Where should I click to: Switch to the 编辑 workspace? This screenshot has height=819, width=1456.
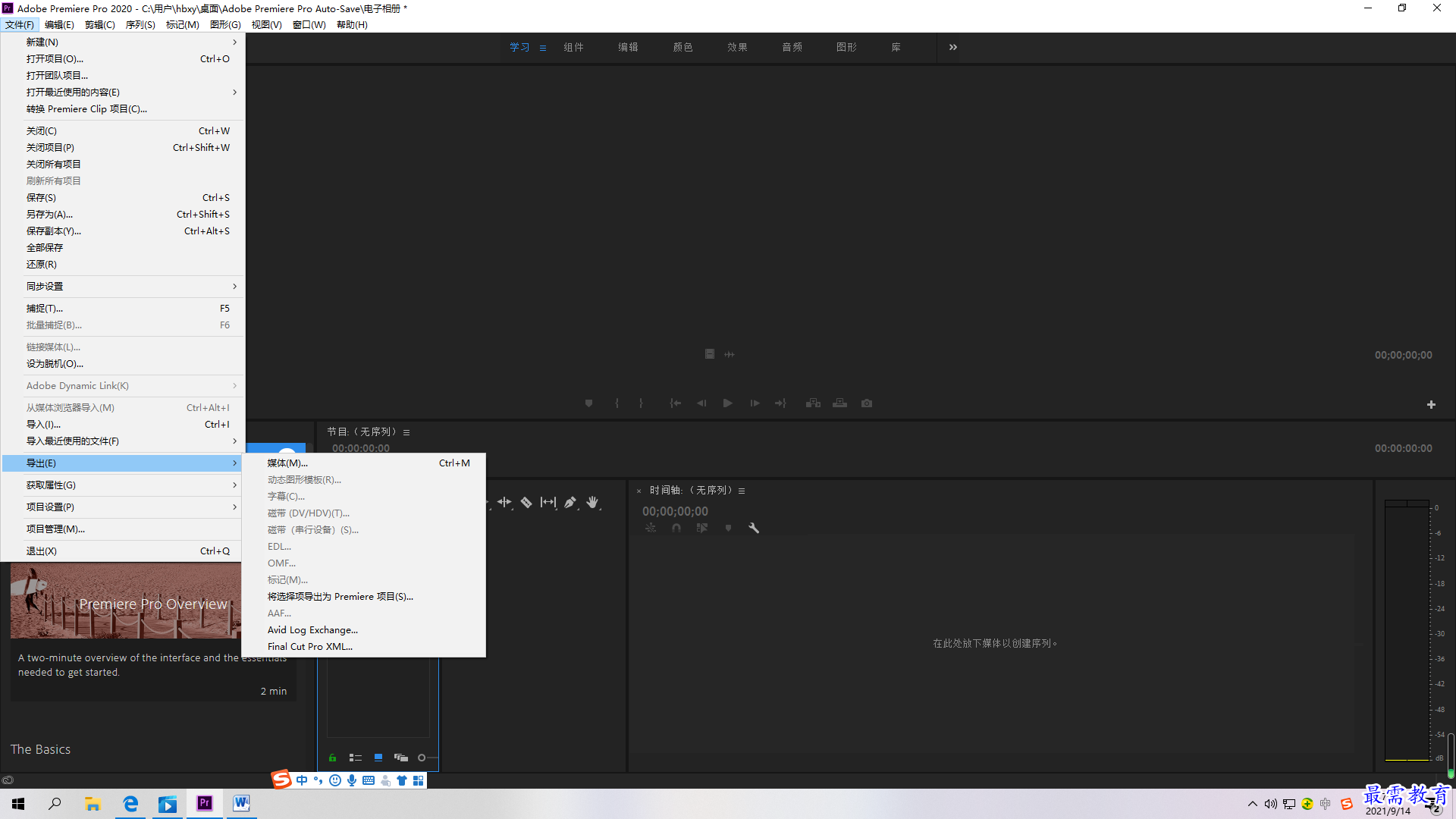coord(628,47)
